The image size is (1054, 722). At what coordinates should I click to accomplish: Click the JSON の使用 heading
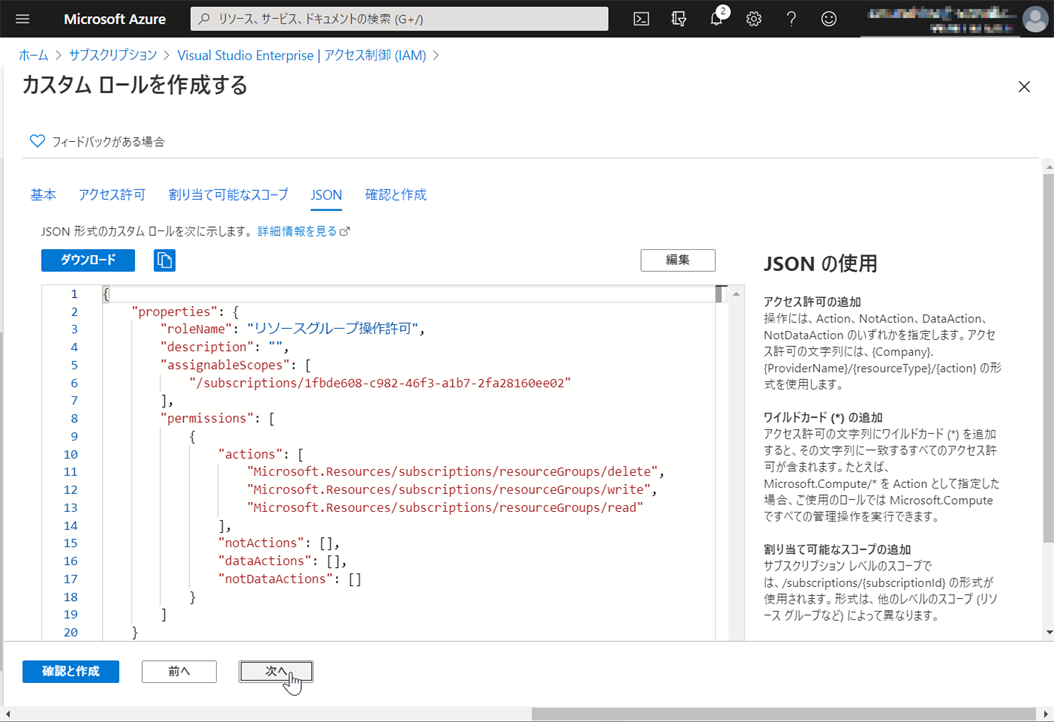tap(820, 264)
